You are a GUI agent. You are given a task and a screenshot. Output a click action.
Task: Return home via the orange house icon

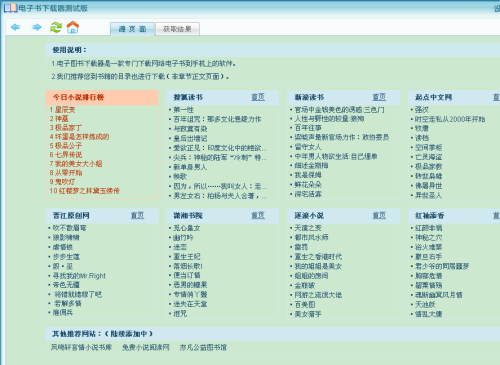pos(73,27)
